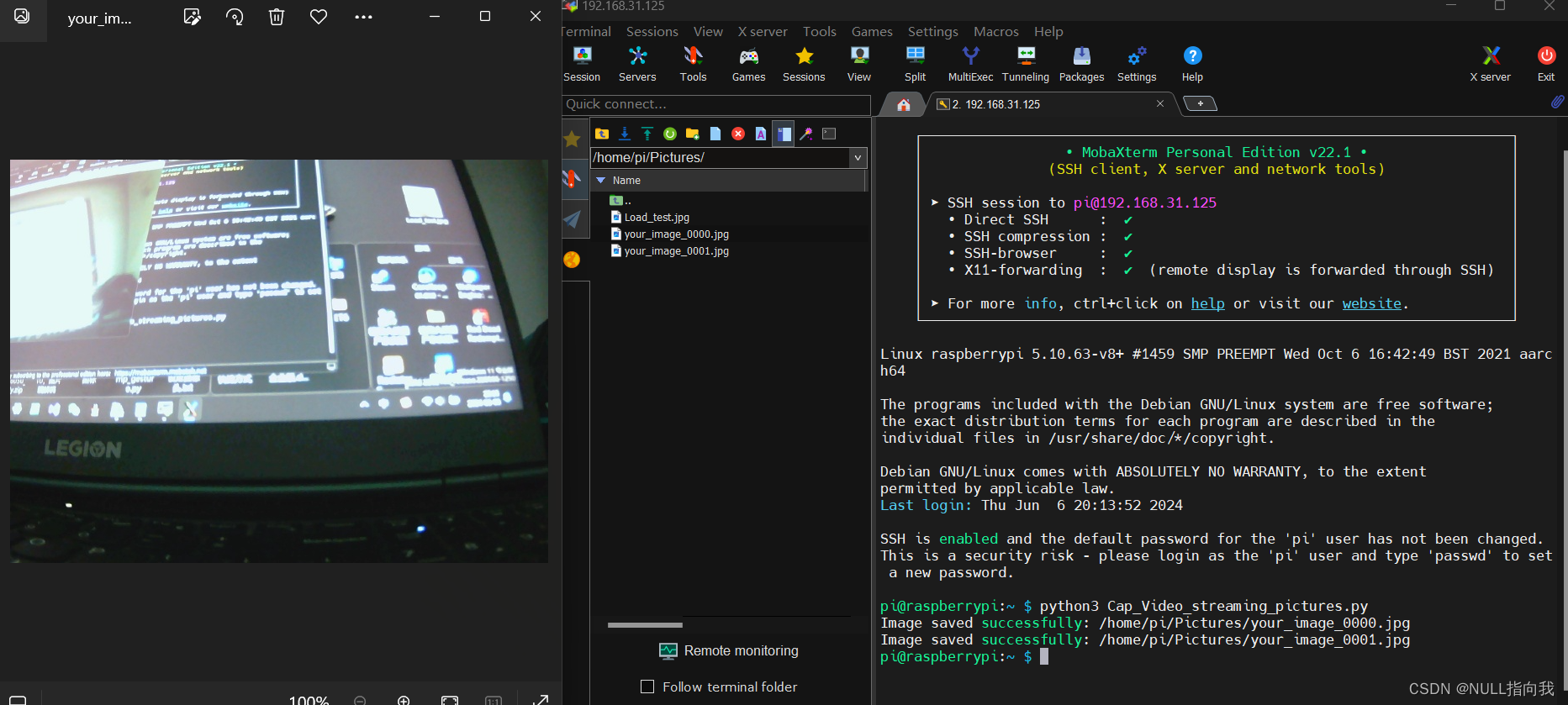Select the parent directory '..' entry

click(x=620, y=200)
